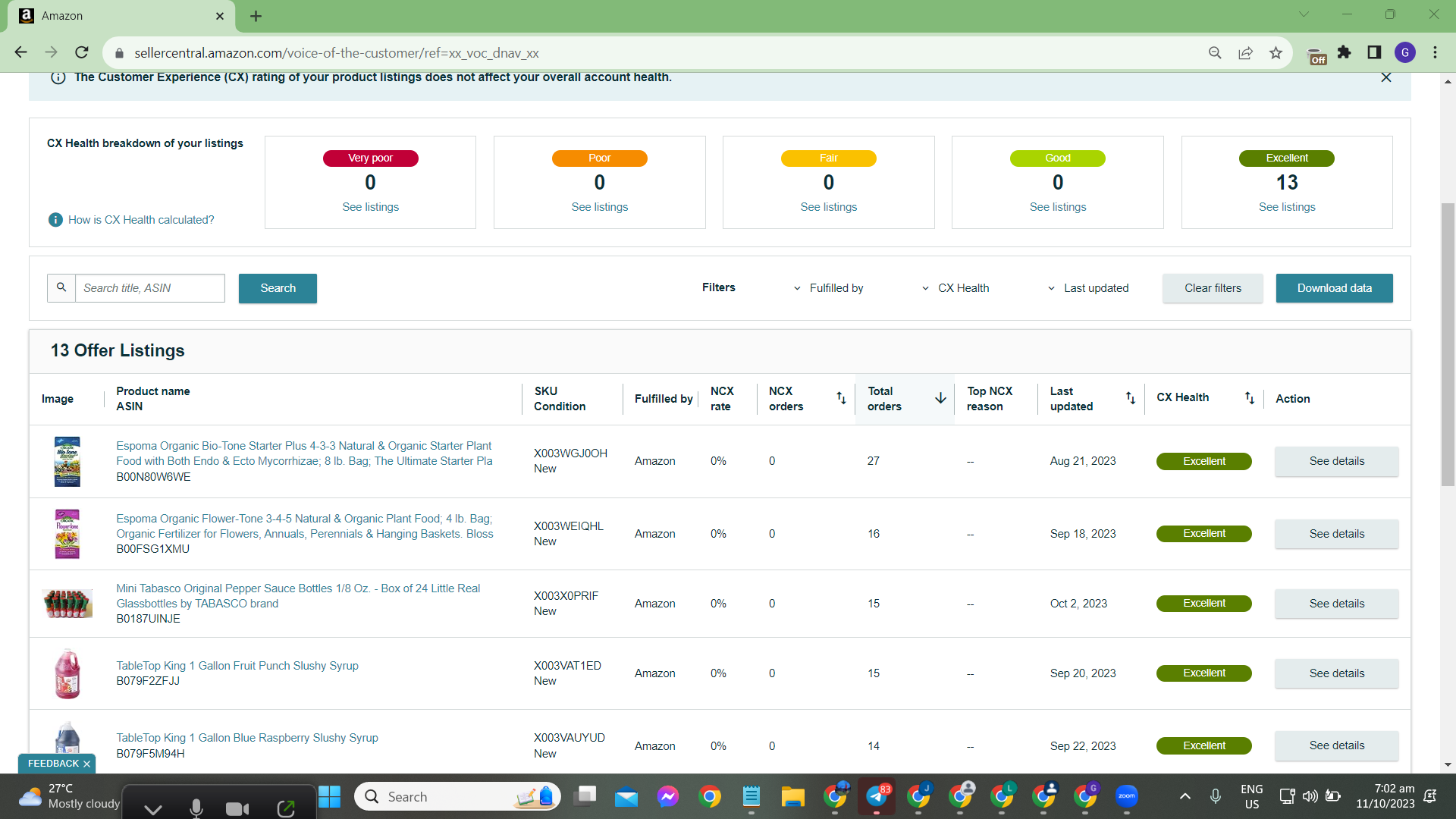Sort listings by CX Health

point(1250,398)
